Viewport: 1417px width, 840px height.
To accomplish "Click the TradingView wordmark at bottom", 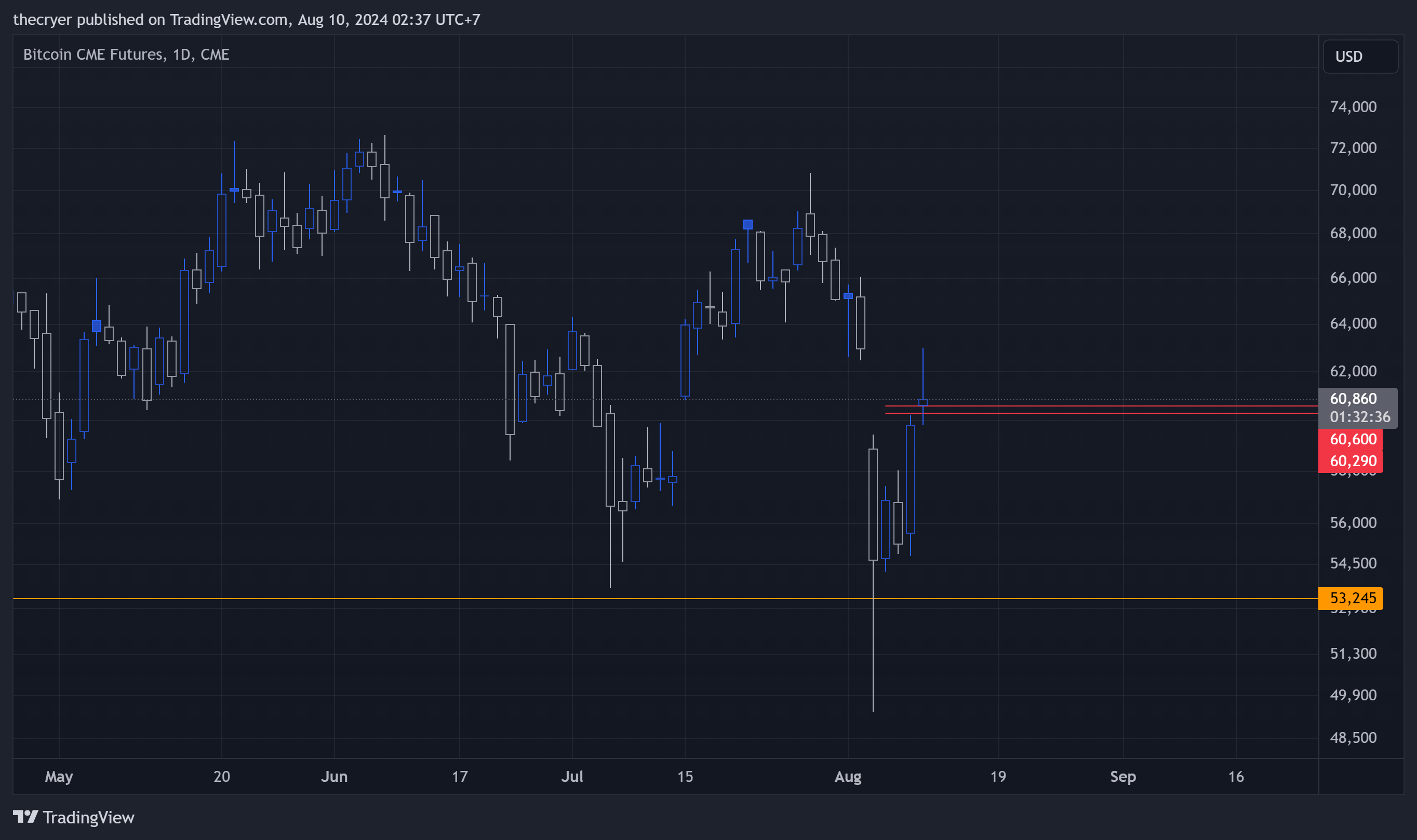I will [88, 817].
